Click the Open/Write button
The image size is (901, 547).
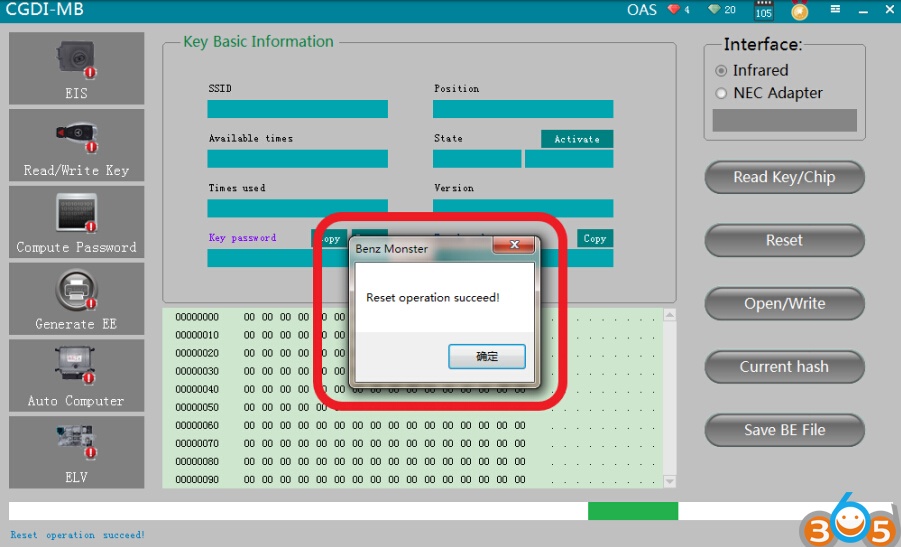click(784, 303)
